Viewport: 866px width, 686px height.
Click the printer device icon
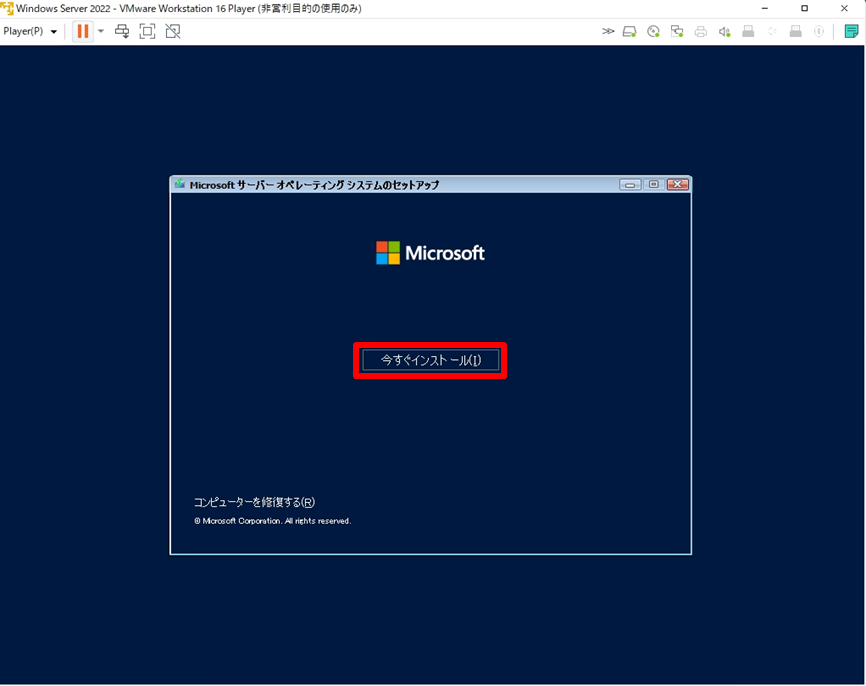701,31
